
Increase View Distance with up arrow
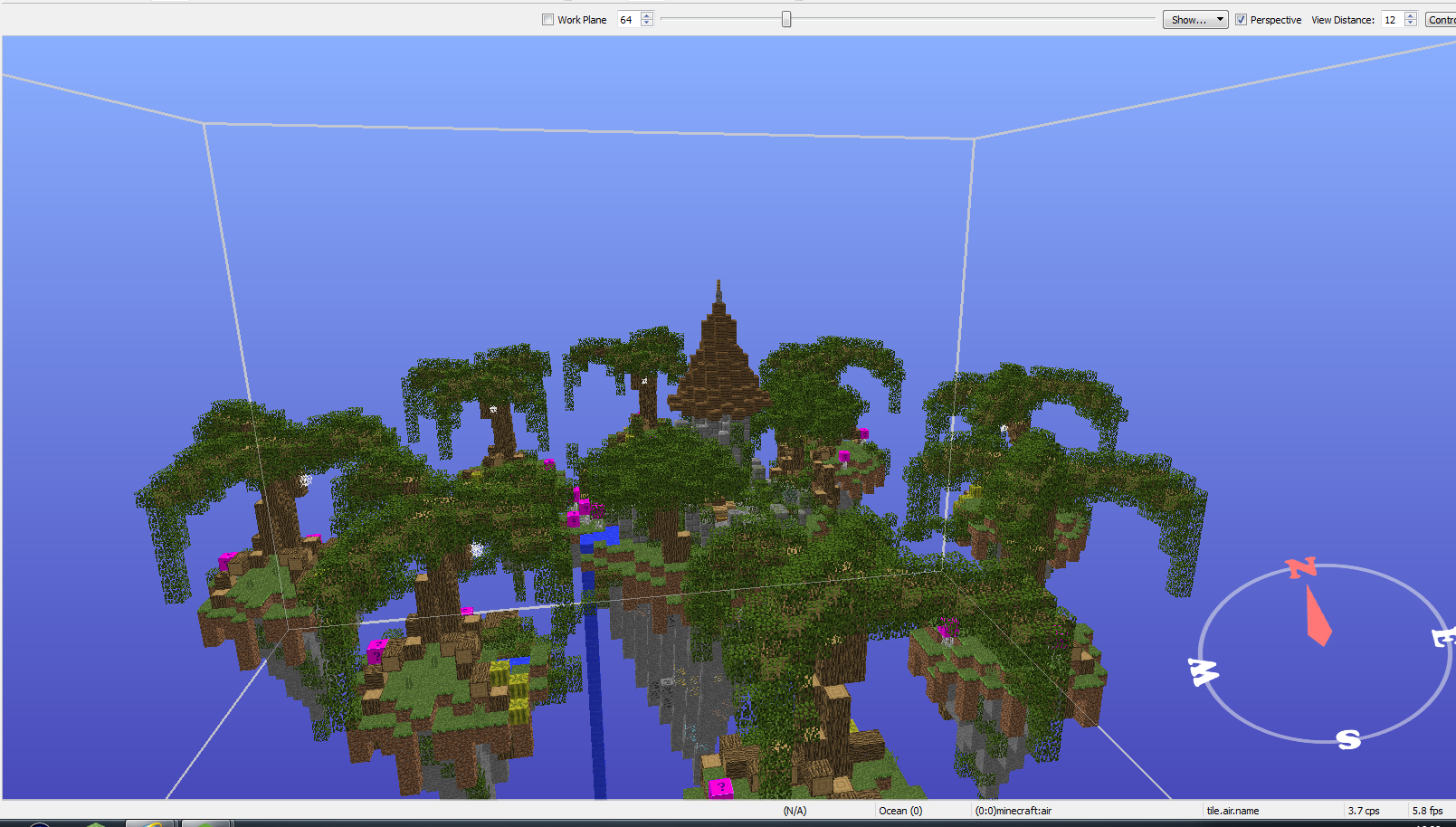1411,15
